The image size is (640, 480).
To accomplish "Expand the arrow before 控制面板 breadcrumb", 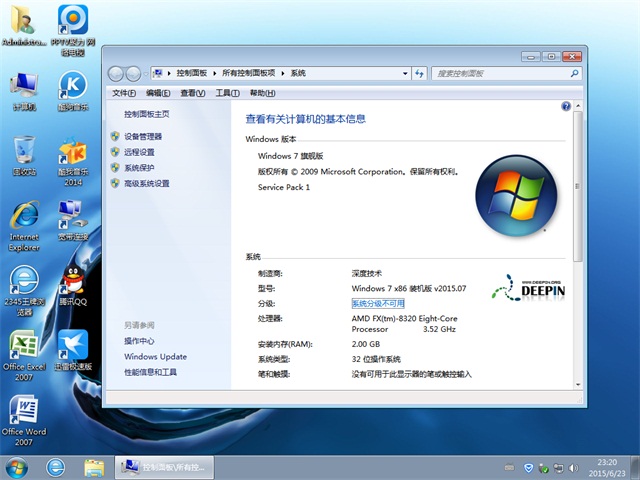I will [169, 73].
